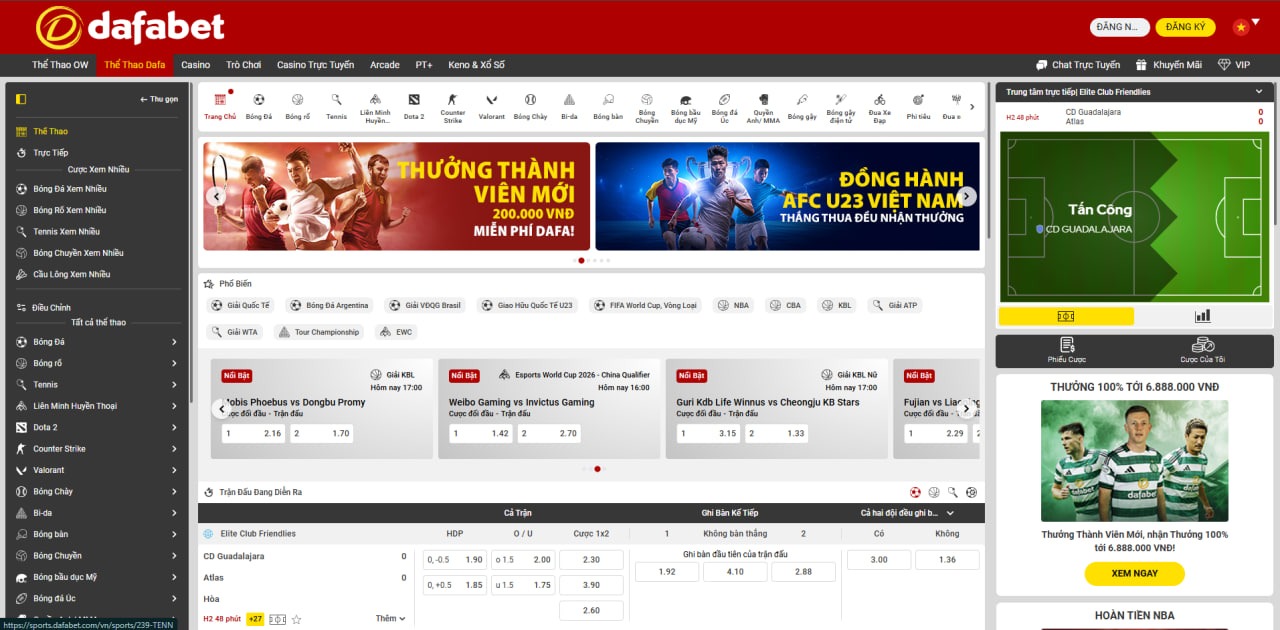Image resolution: width=1280 pixels, height=630 pixels.
Task: Filter live matches by tennis icon
Action: 953,492
